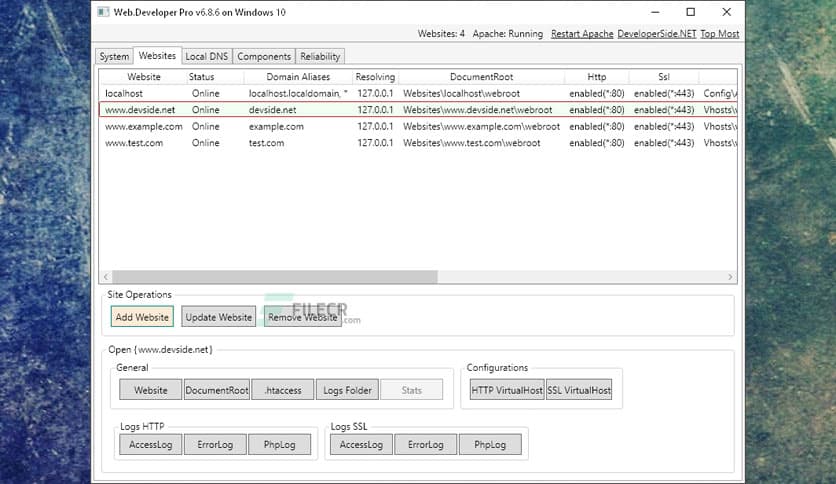Image resolution: width=836 pixels, height=484 pixels.
Task: Switch to the Reliability tab
Action: point(320,57)
